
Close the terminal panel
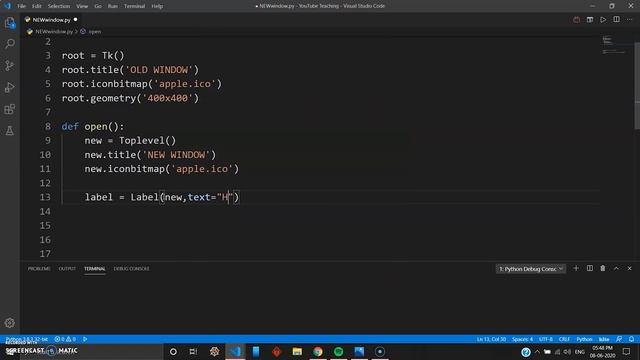(x=629, y=268)
